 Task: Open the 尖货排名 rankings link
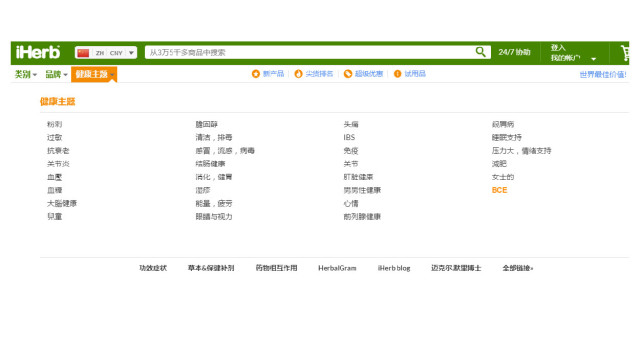point(320,74)
